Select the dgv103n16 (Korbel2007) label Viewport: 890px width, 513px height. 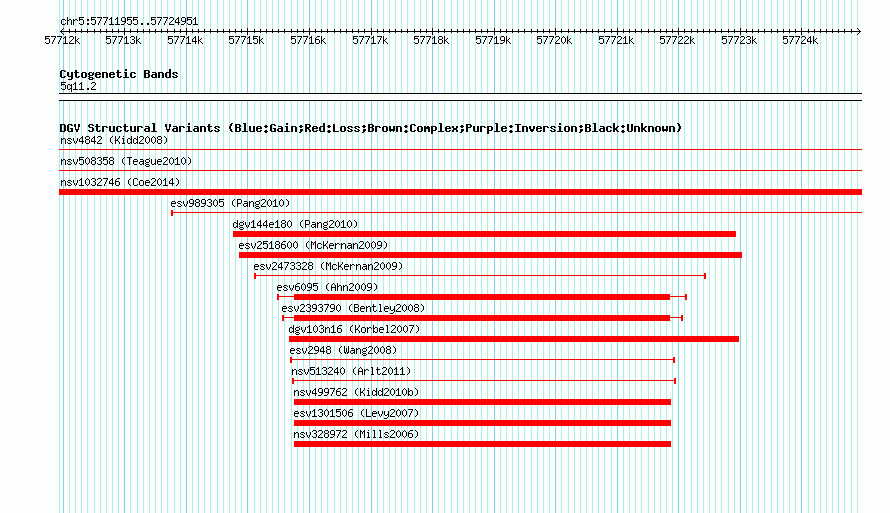click(354, 329)
